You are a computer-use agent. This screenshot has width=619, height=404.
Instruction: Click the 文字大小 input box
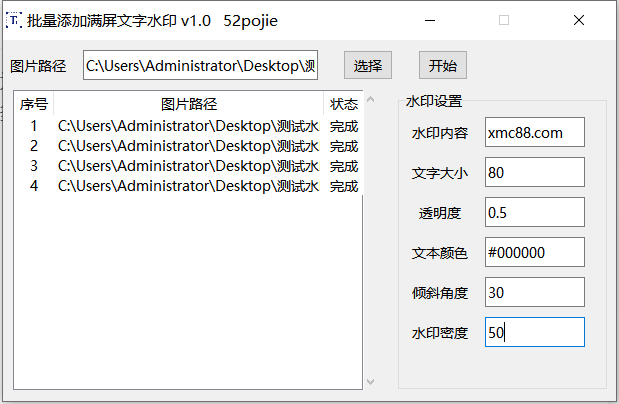pyautogui.click(x=534, y=173)
